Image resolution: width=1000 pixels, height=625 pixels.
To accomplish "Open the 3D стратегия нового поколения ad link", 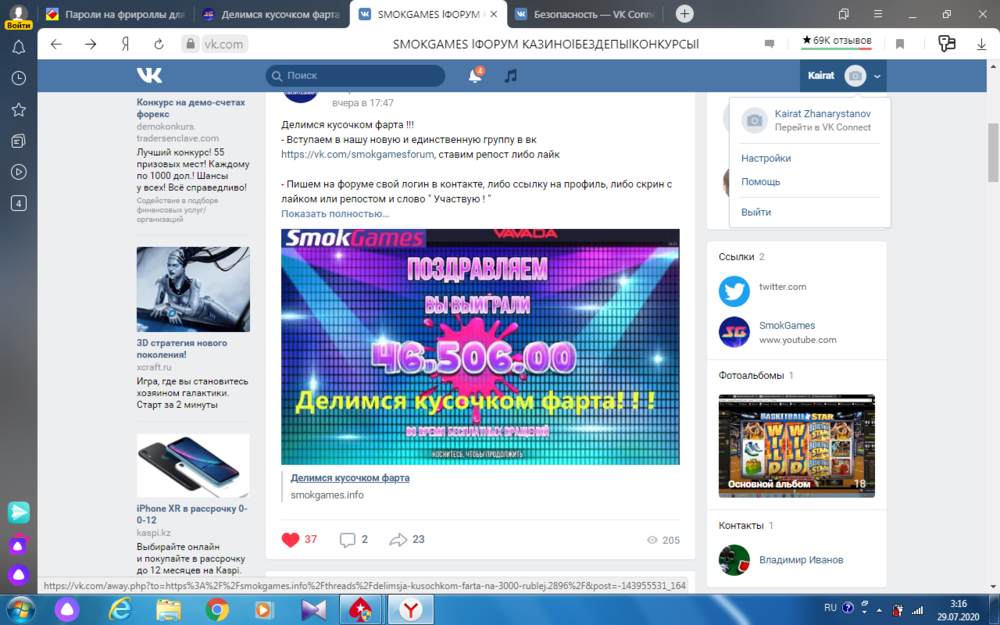I will point(182,348).
